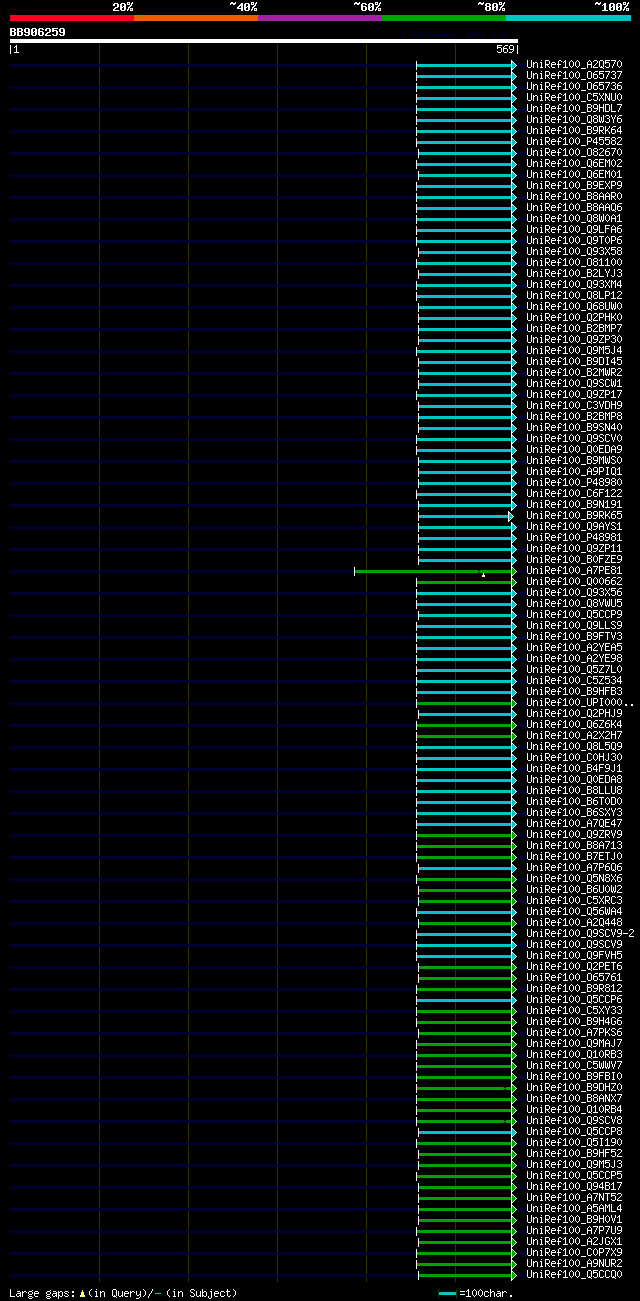Select the truncated UniRef100_UPI000.. label

580,702
